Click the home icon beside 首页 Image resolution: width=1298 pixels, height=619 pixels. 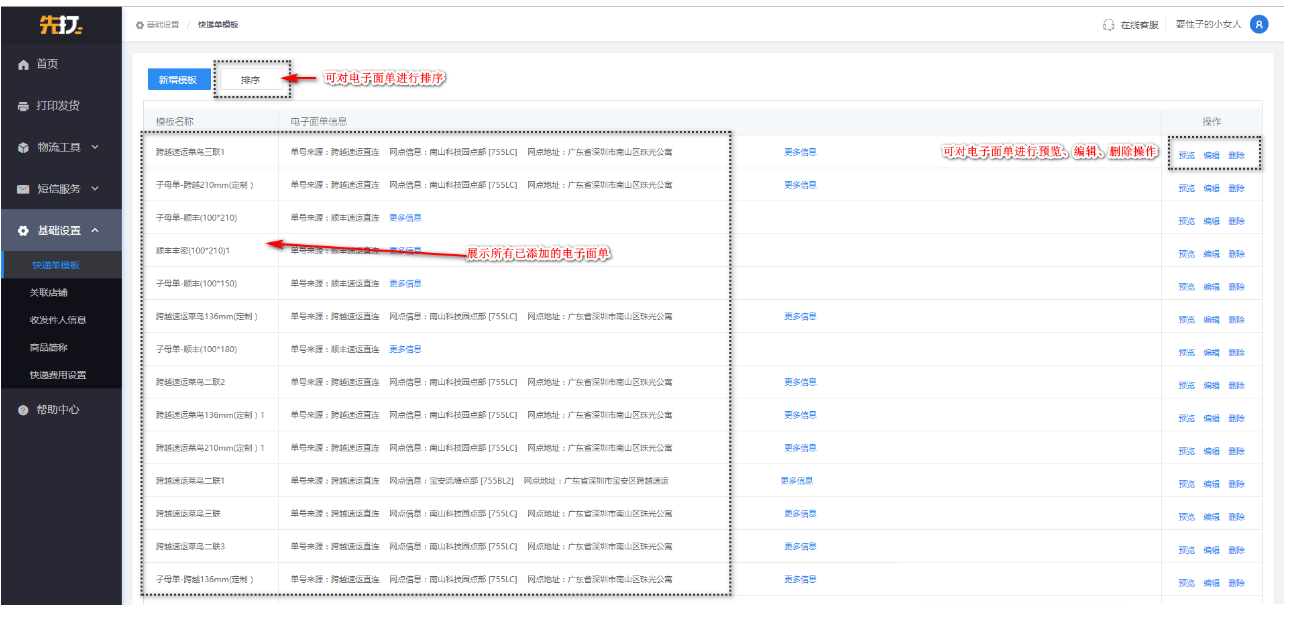pyautogui.click(x=24, y=64)
